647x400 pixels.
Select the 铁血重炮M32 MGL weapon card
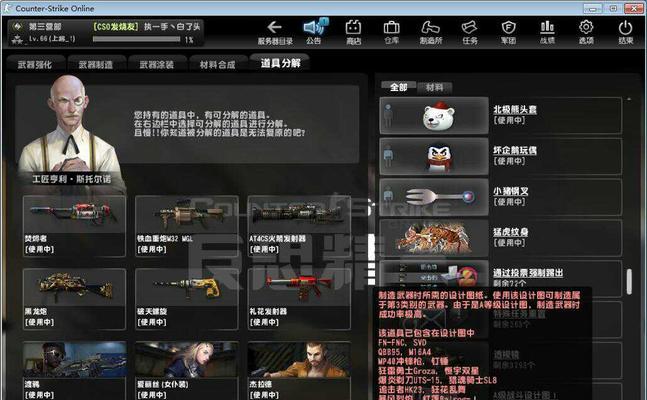pos(187,226)
